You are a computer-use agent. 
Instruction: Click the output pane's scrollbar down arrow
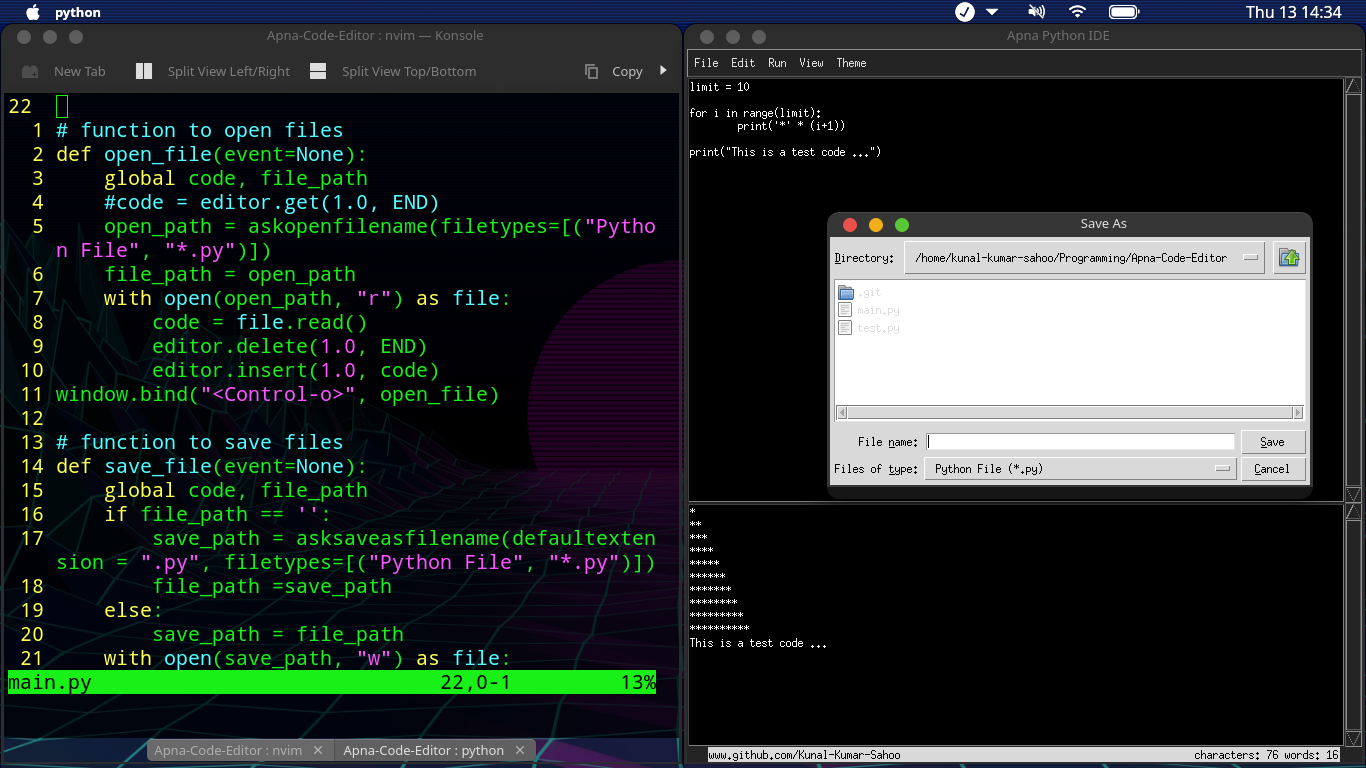coord(1353,739)
